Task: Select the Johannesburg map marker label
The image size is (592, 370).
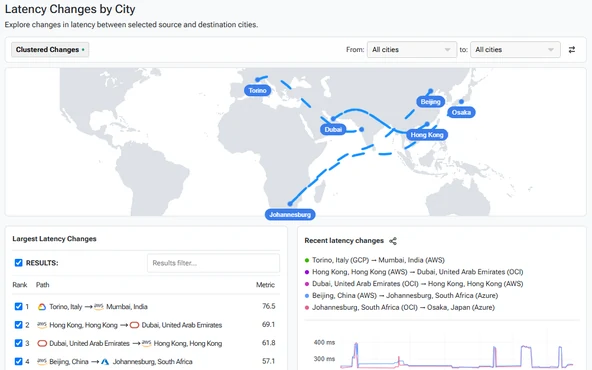Action: [290, 214]
